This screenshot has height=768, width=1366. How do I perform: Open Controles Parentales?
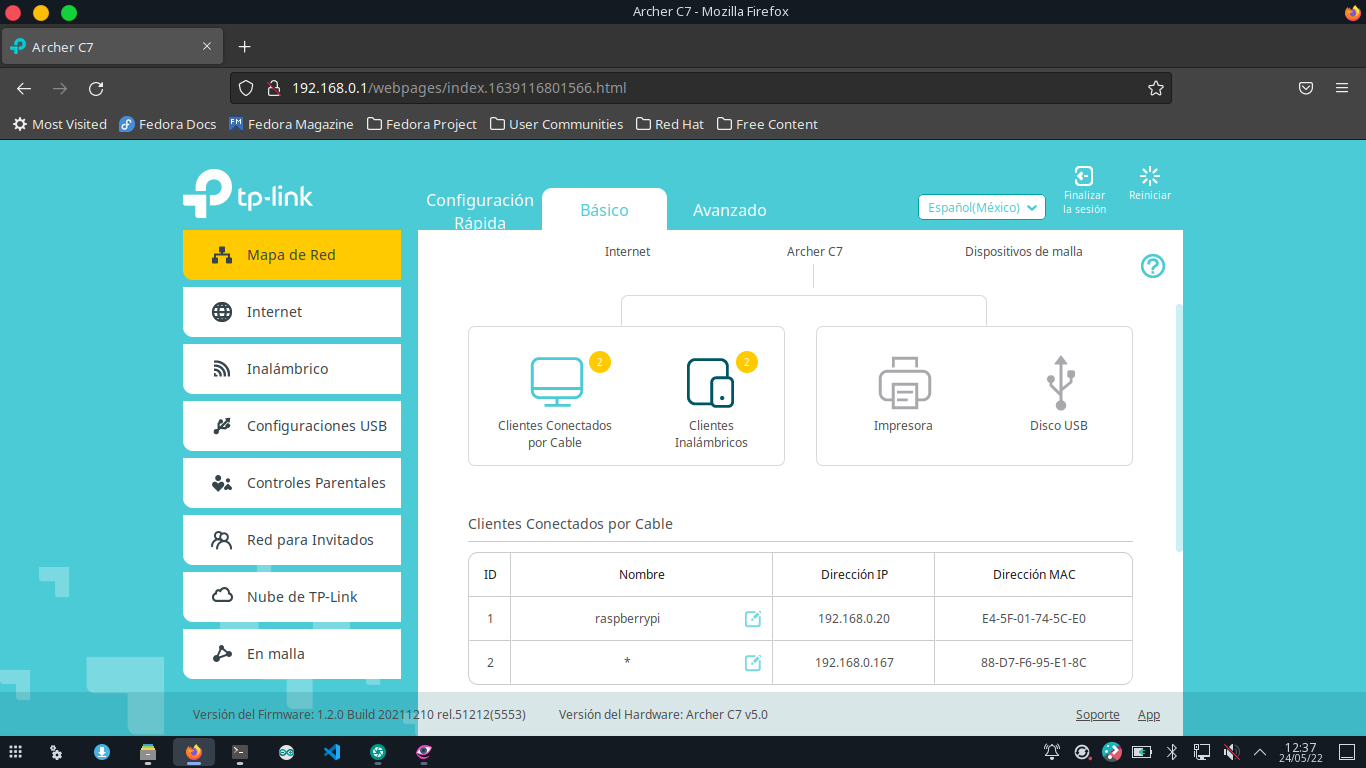(x=292, y=483)
